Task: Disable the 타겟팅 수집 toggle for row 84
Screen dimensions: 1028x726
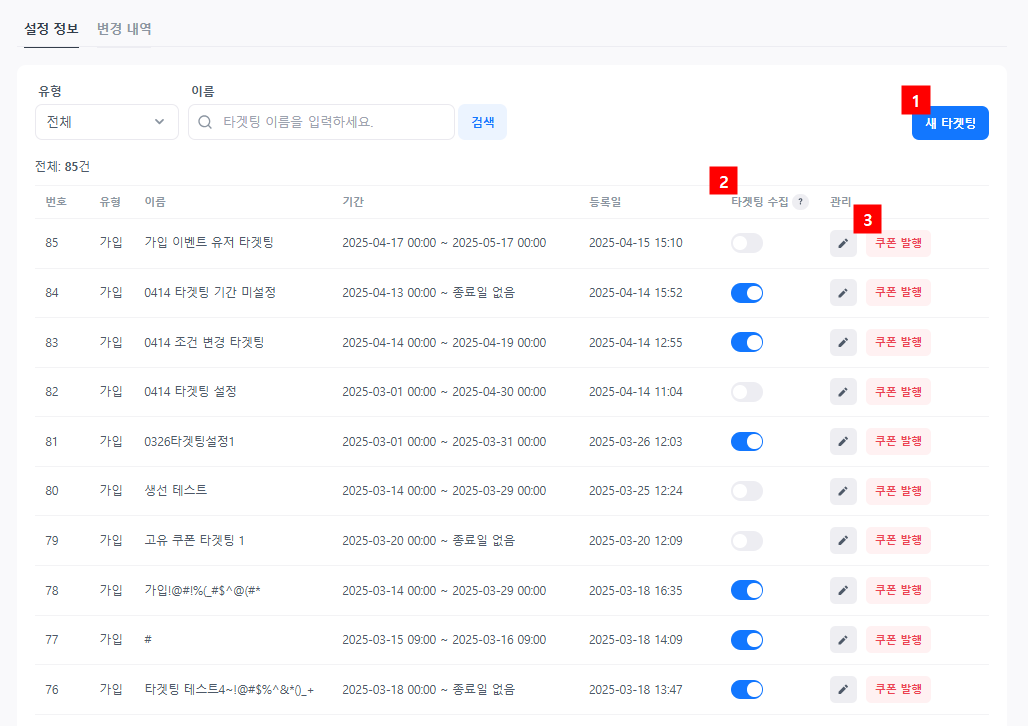Action: click(747, 293)
